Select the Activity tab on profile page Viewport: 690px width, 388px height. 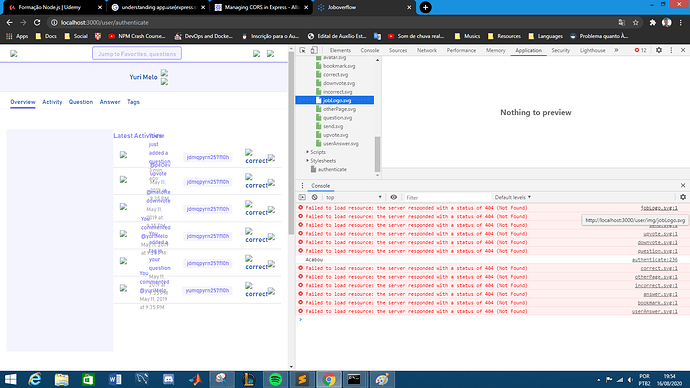pos(52,102)
